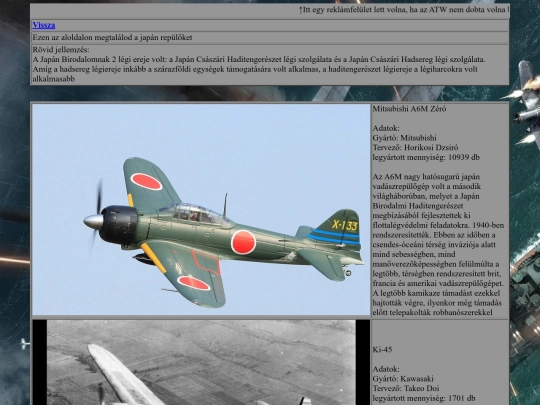Click the Vissza link

pos(44,25)
